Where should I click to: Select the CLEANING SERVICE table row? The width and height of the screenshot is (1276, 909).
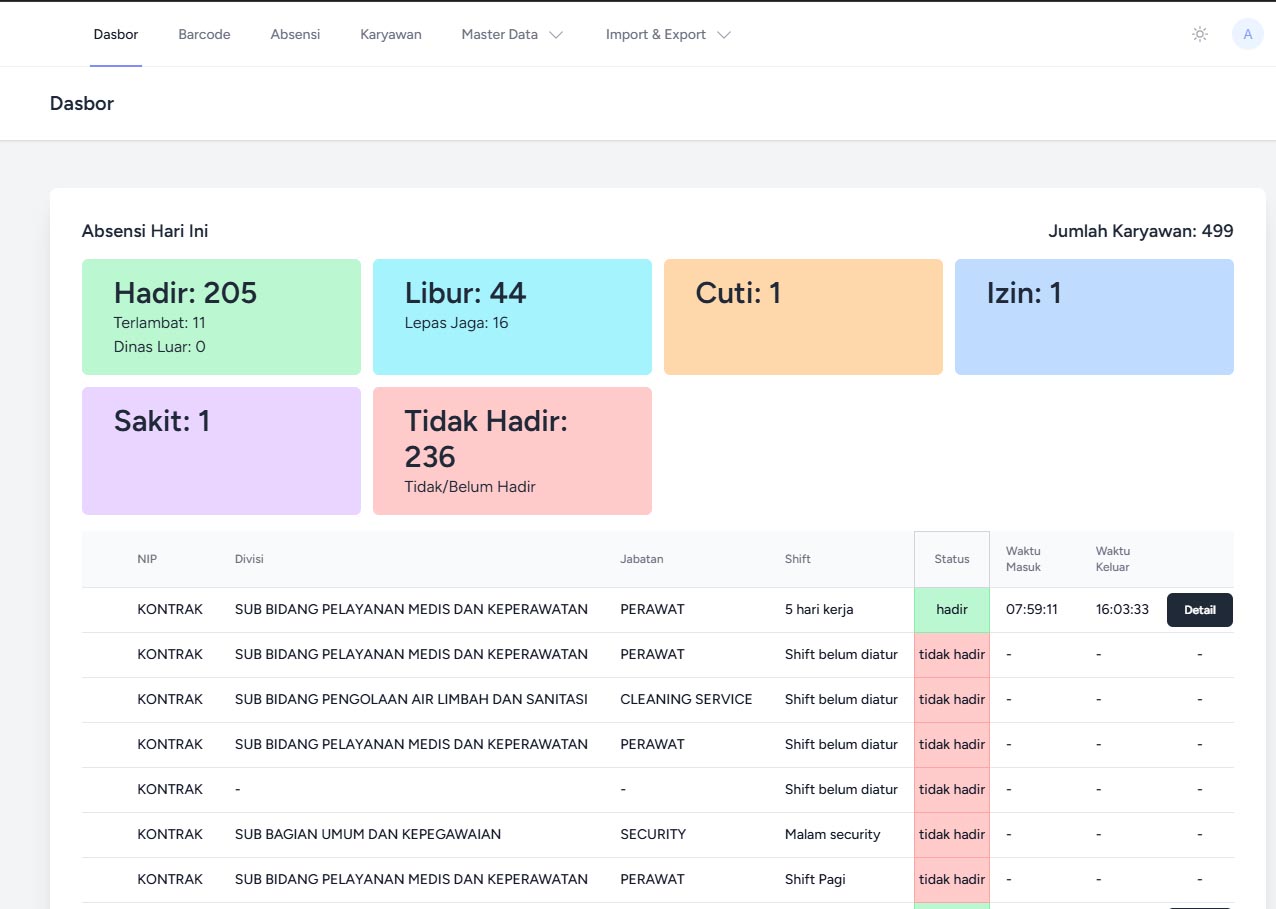[685, 700]
